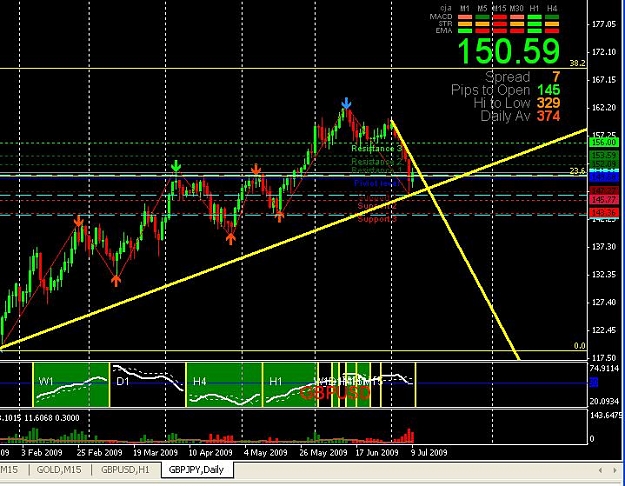Viewport: 625px width, 486px height.
Task: Click the 145.77 price tag on axis
Action: 604,199
